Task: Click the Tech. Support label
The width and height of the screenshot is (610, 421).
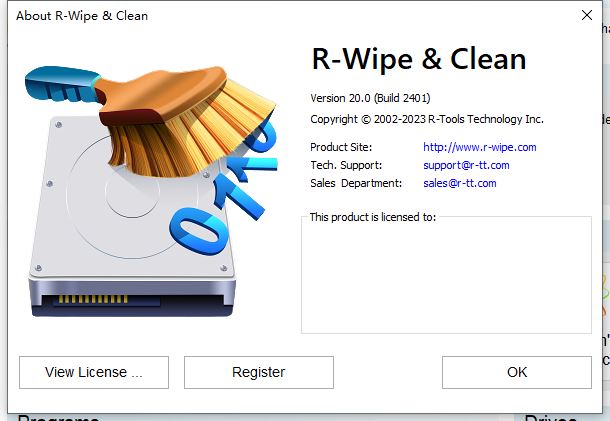Action: pyautogui.click(x=346, y=165)
